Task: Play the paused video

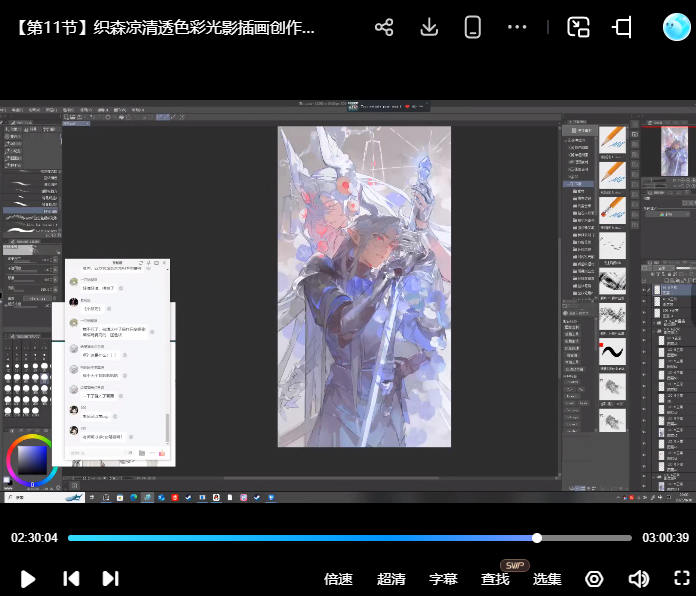Action: click(x=28, y=578)
